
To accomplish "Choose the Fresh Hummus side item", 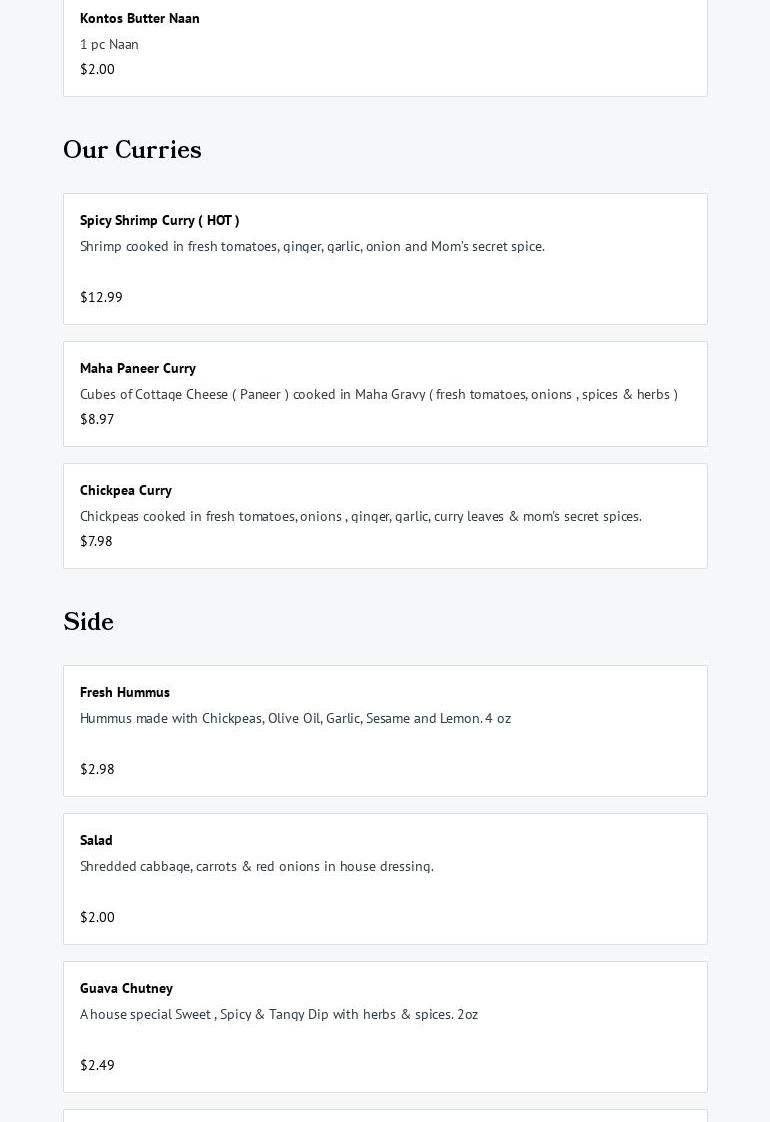I will (385, 731).
